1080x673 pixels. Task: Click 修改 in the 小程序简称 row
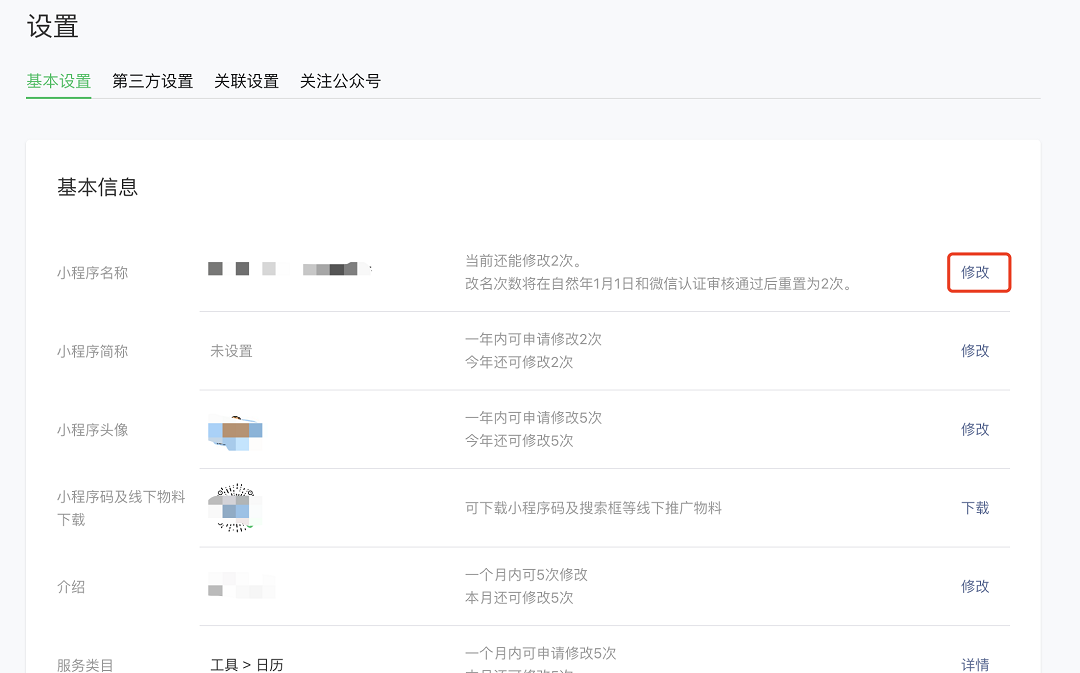975,351
